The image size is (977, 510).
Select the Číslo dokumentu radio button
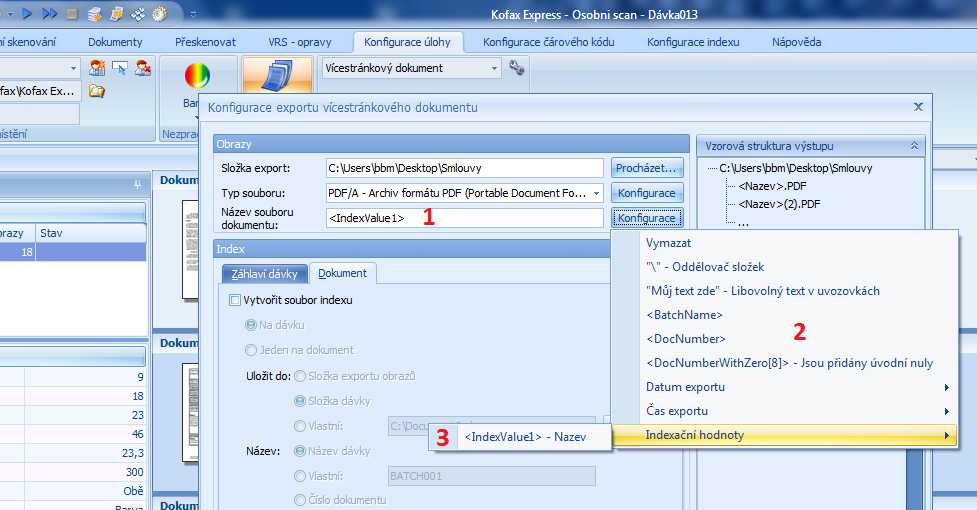coord(300,500)
